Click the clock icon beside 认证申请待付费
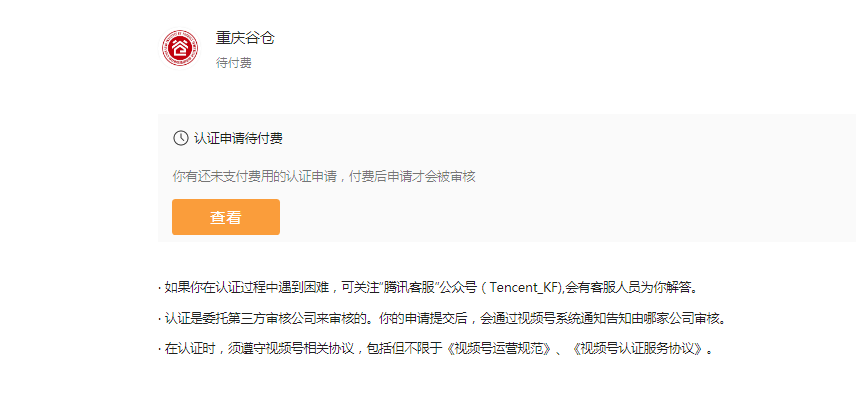The image size is (856, 406). click(x=180, y=138)
